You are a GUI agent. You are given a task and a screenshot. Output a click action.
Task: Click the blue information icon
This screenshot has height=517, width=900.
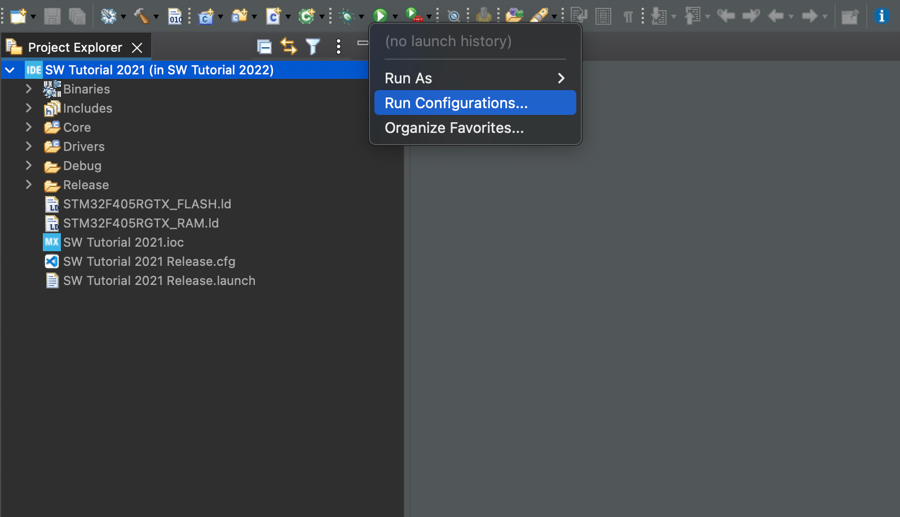[881, 16]
